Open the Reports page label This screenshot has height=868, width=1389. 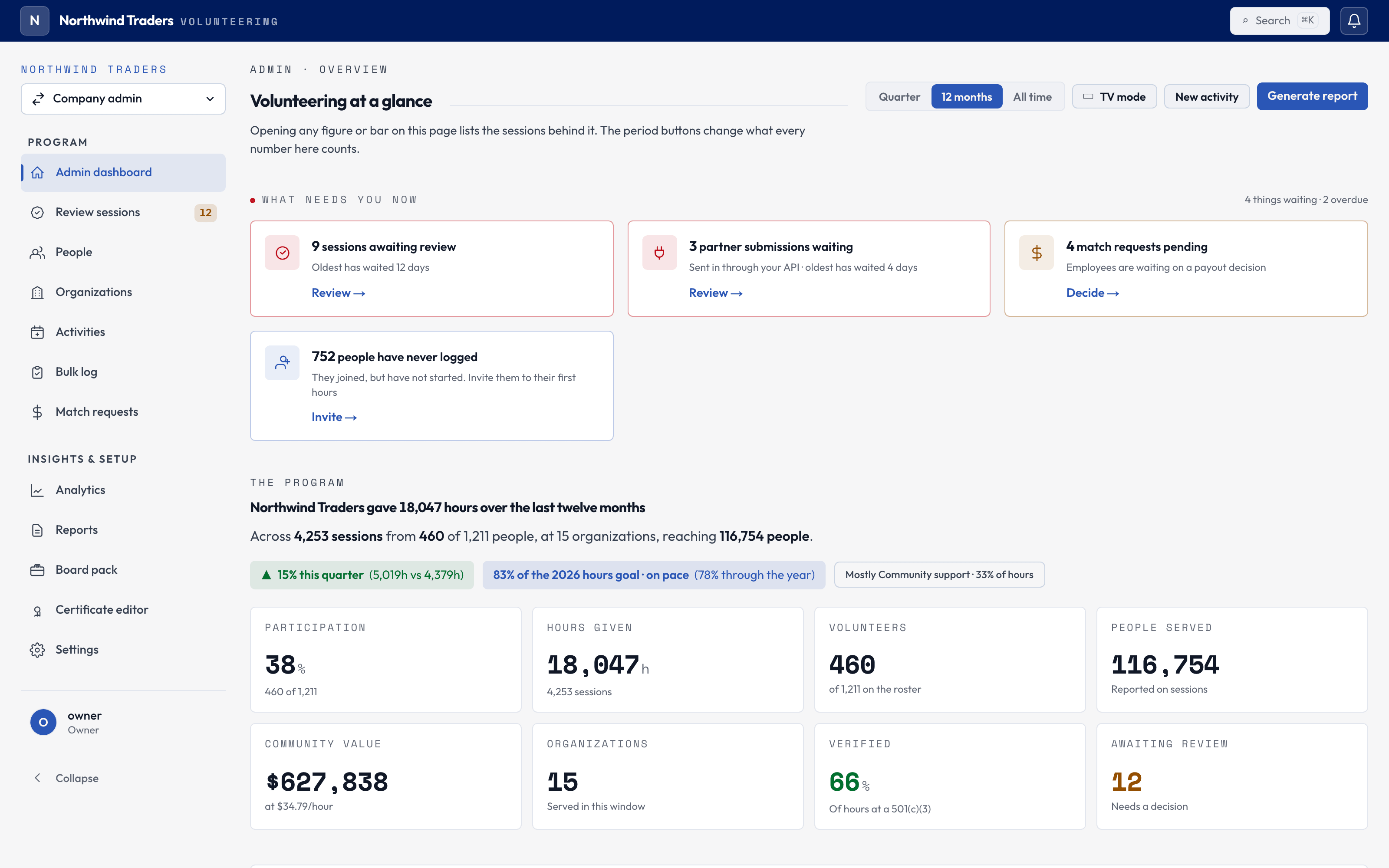click(x=76, y=530)
